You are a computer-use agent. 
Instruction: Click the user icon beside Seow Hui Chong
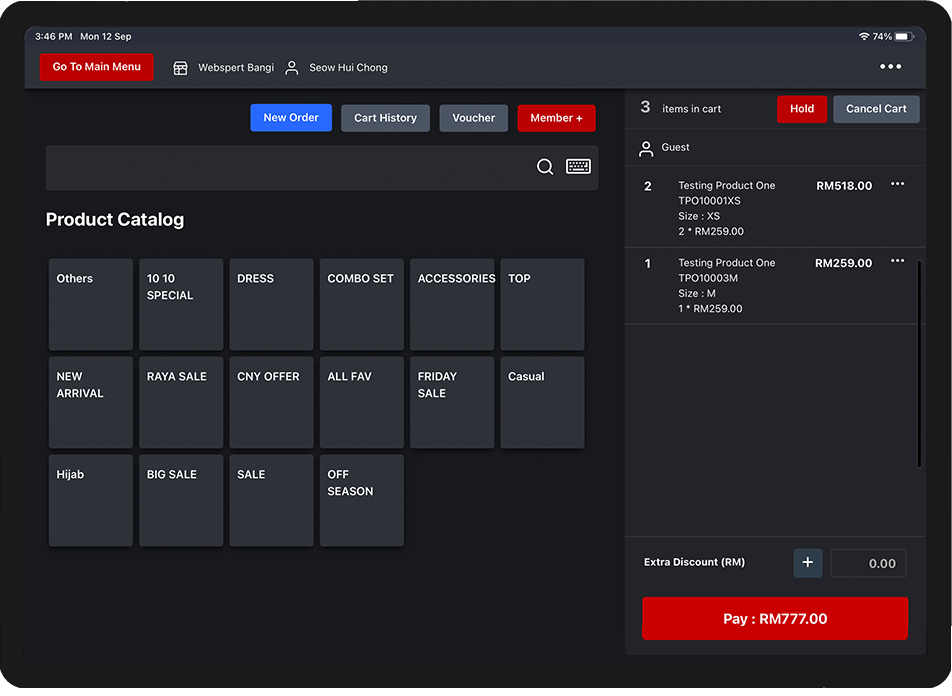[292, 68]
